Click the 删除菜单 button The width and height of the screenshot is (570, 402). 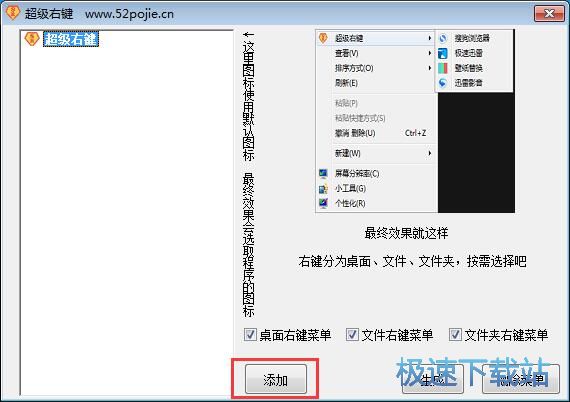(521, 379)
